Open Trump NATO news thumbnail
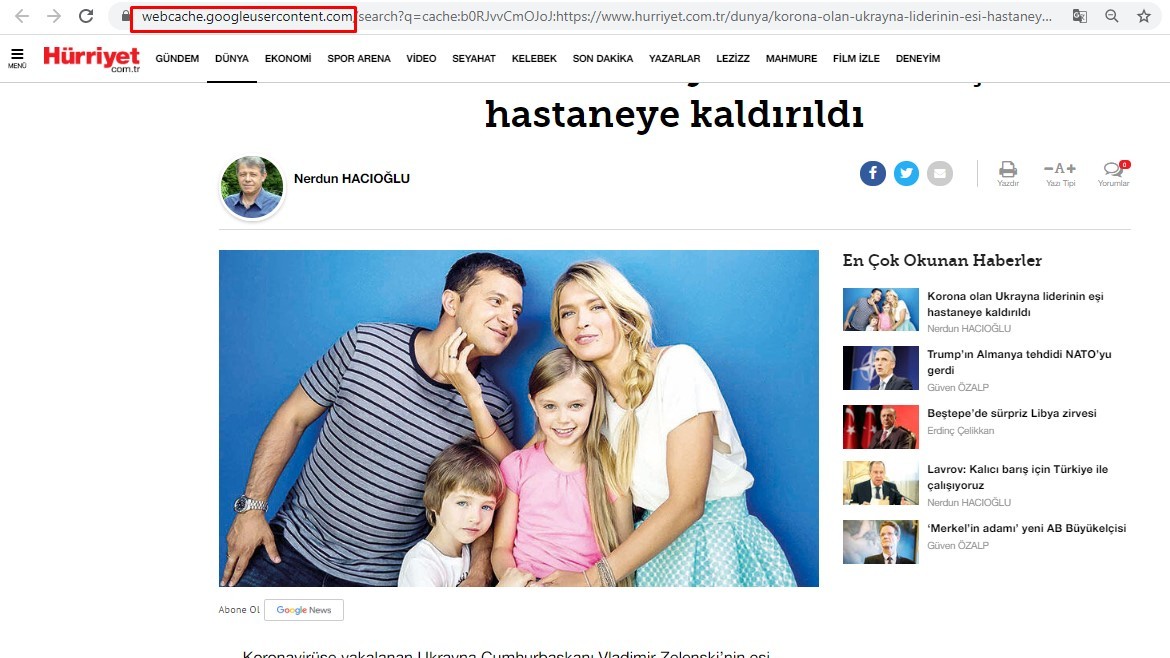Image resolution: width=1170 pixels, height=658 pixels. [880, 368]
